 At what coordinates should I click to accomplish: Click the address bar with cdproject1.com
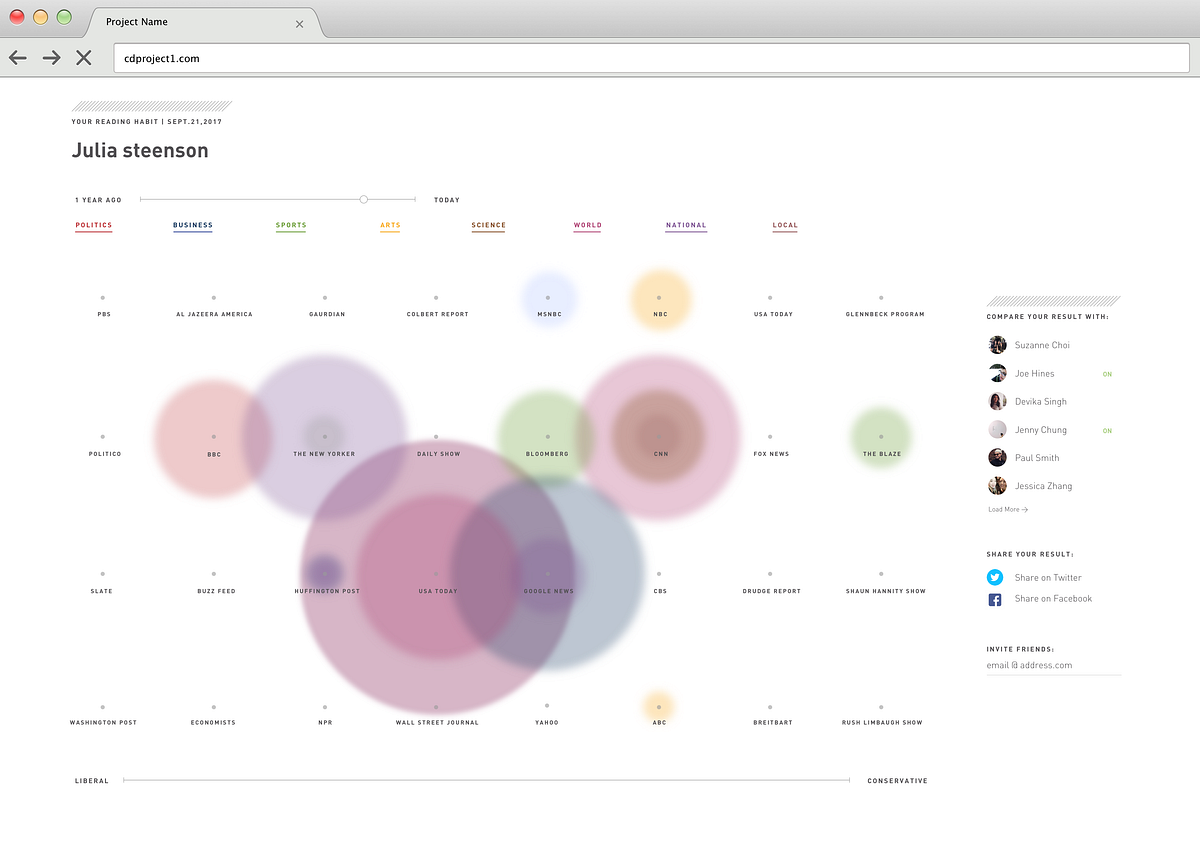tap(651, 58)
